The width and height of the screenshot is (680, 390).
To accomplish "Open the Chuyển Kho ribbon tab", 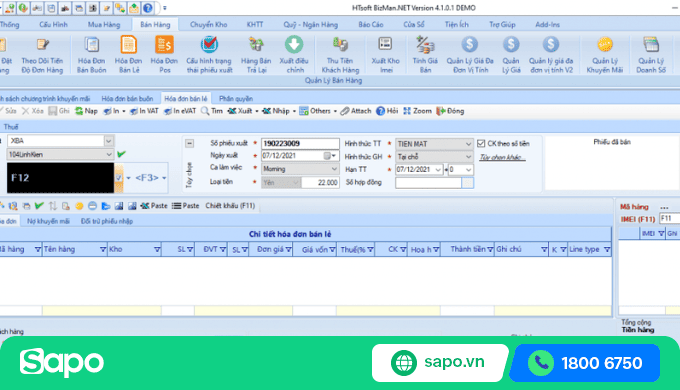I will click(x=209, y=24).
